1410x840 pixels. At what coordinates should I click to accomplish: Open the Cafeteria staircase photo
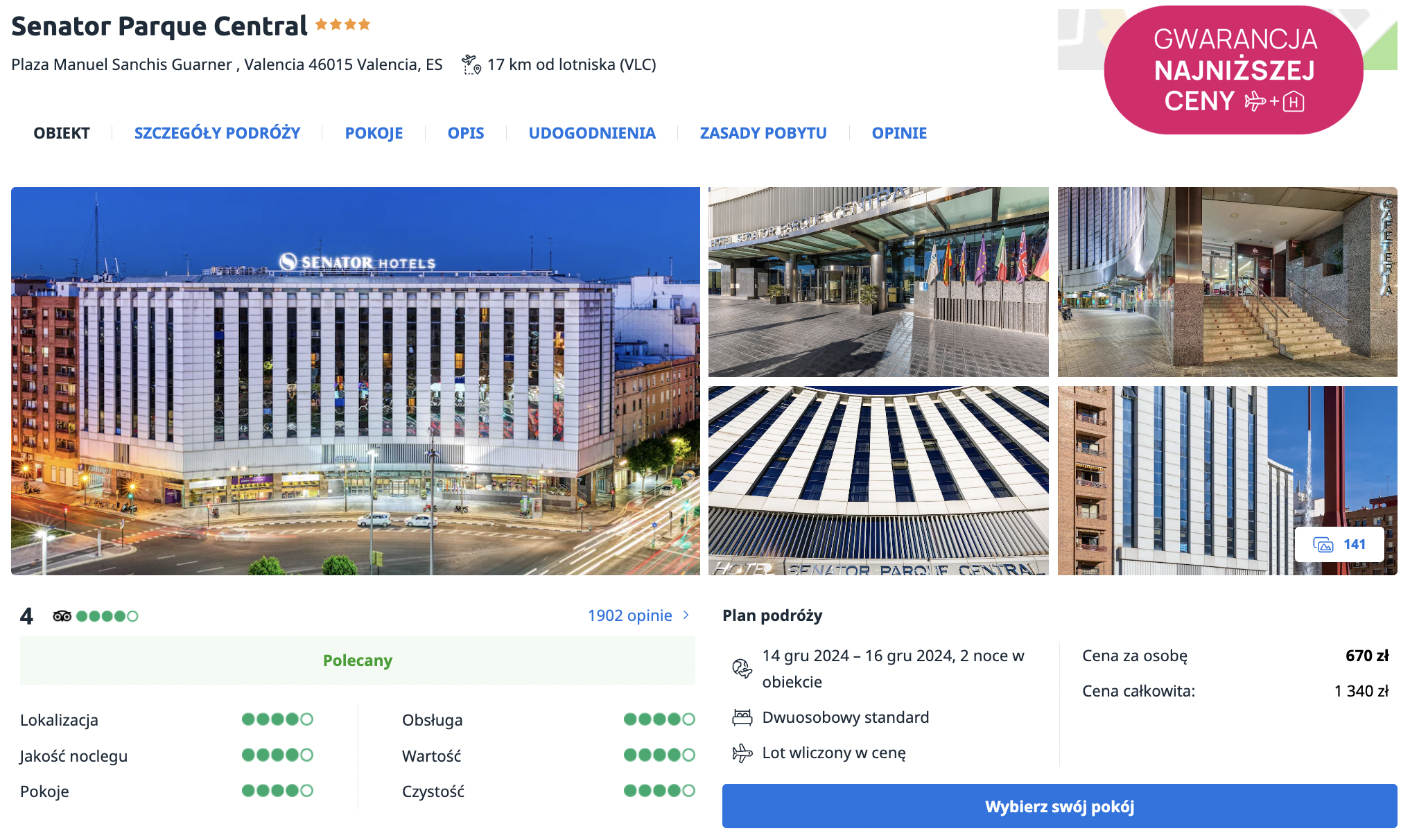pos(1227,282)
